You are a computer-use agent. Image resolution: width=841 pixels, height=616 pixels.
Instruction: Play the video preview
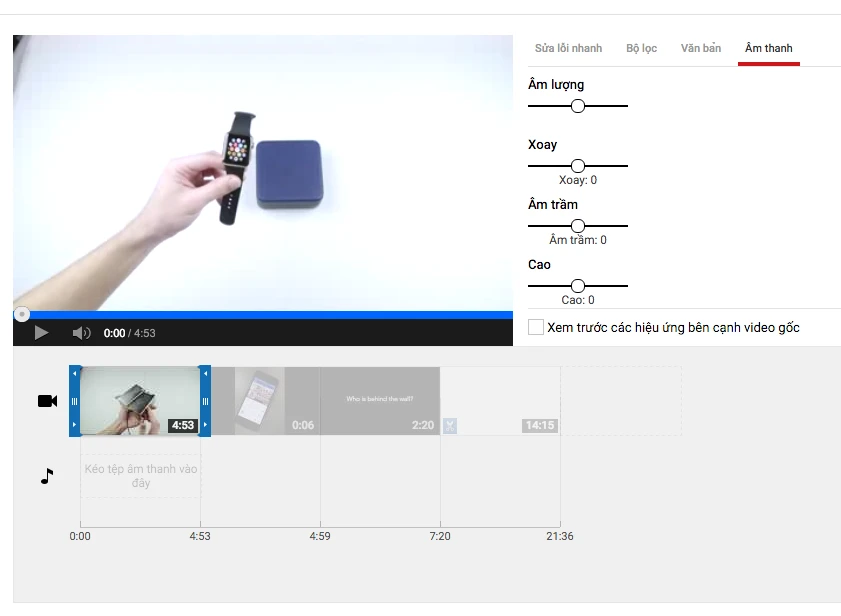click(x=40, y=333)
